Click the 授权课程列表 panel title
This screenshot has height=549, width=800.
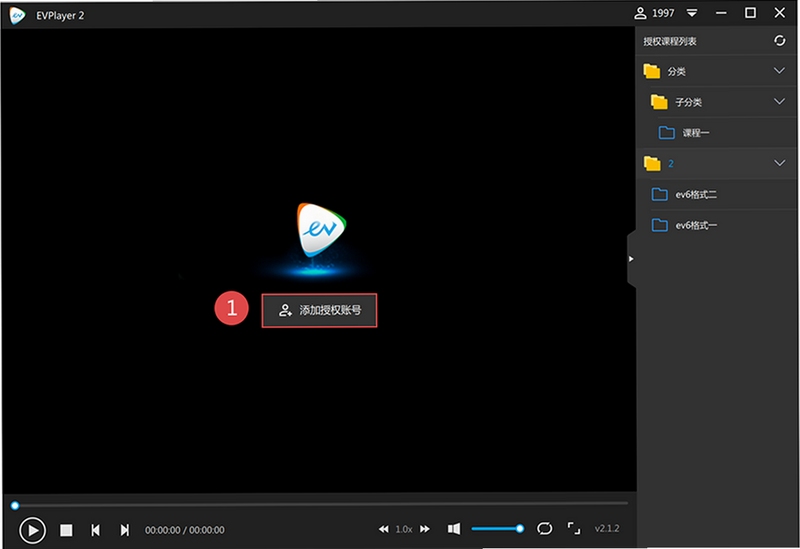[x=670, y=41]
